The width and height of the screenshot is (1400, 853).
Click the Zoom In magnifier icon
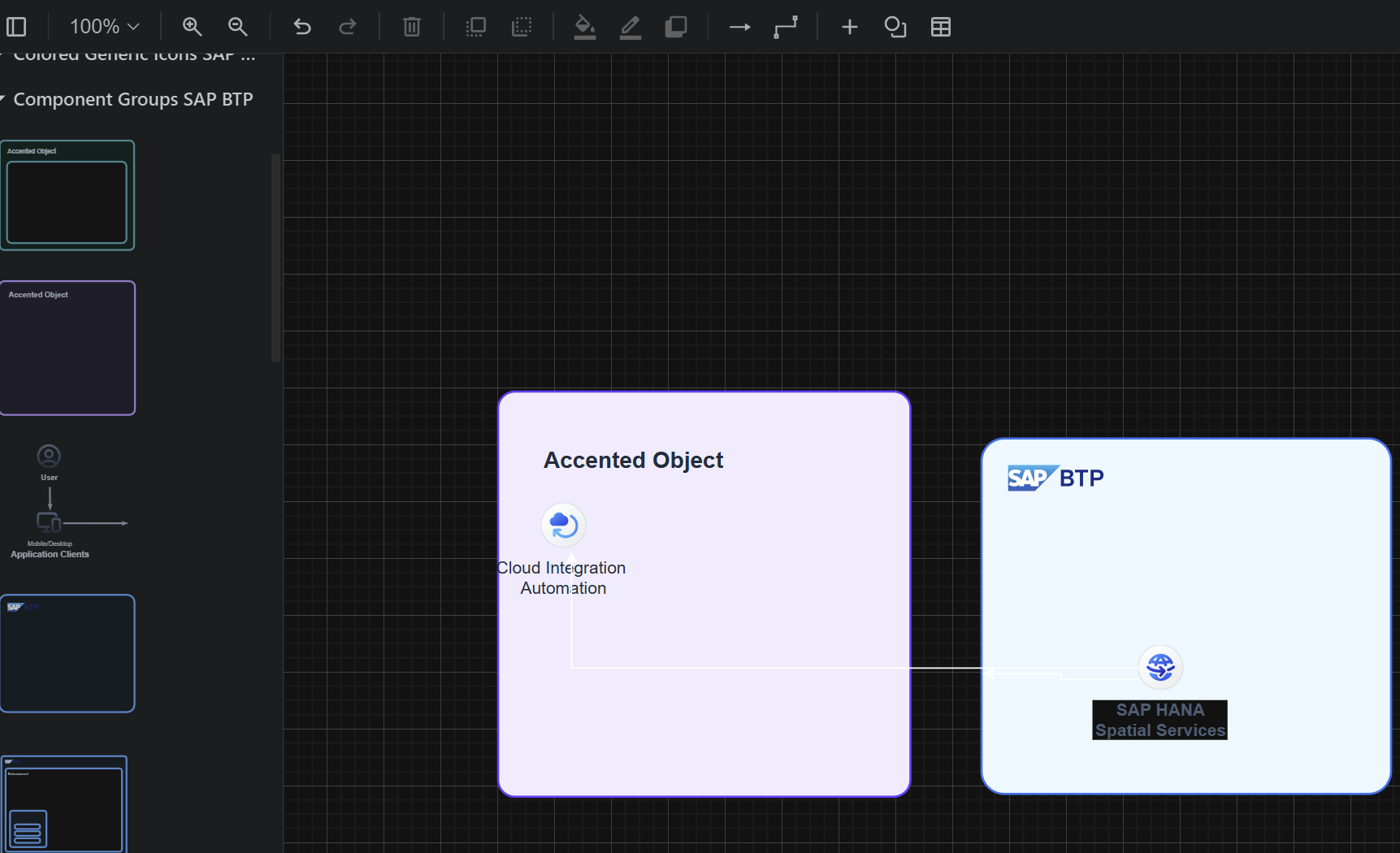click(x=192, y=27)
